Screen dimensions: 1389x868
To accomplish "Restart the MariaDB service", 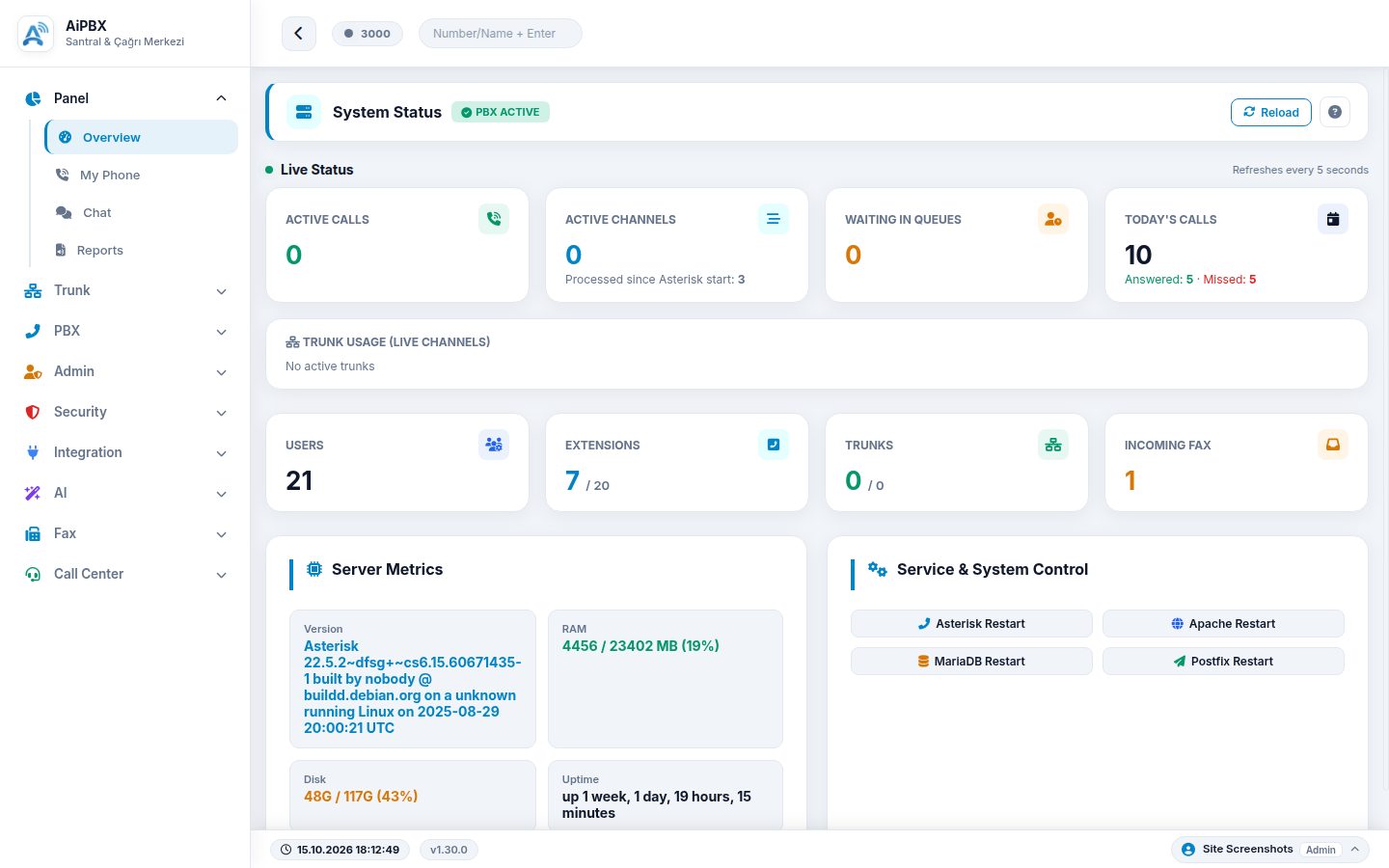I will 971,661.
